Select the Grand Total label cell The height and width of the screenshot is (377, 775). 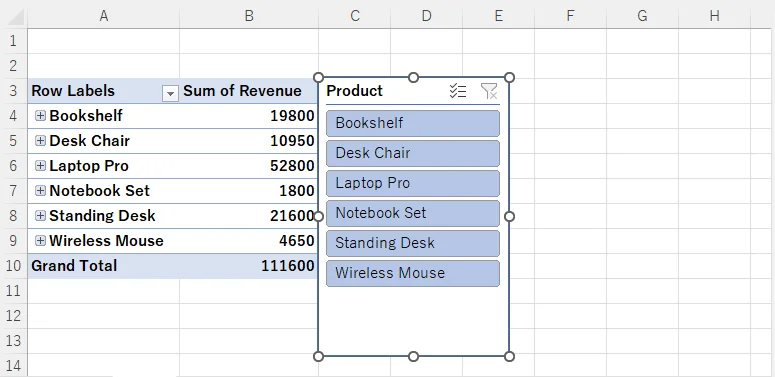click(x=103, y=266)
